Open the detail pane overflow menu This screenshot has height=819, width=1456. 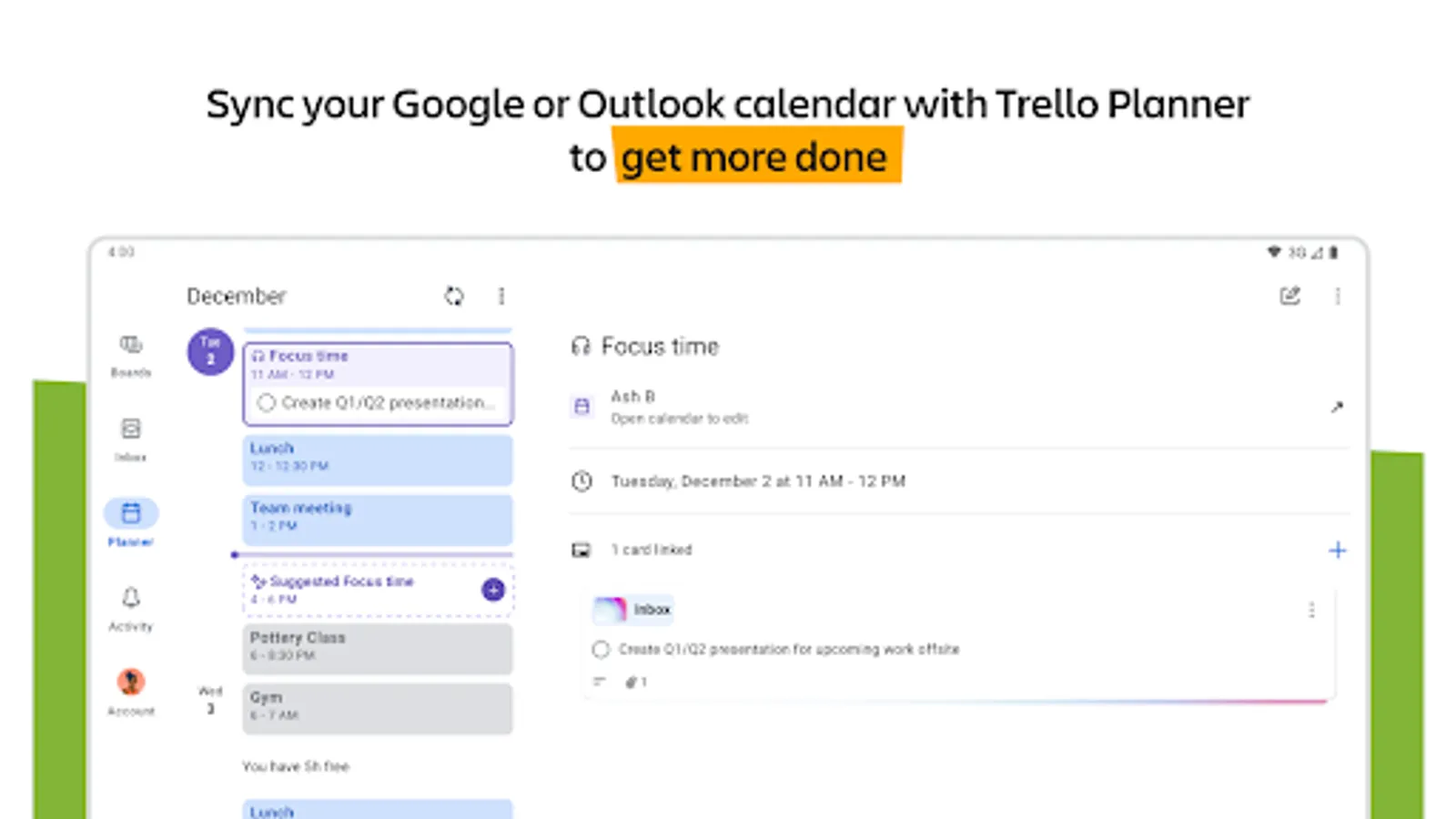1337,296
